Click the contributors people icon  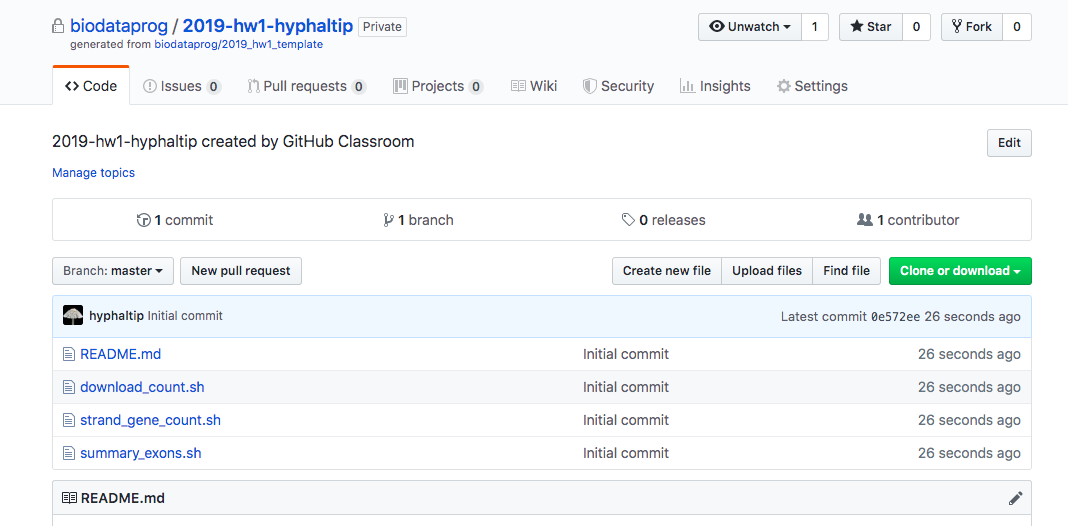865,220
